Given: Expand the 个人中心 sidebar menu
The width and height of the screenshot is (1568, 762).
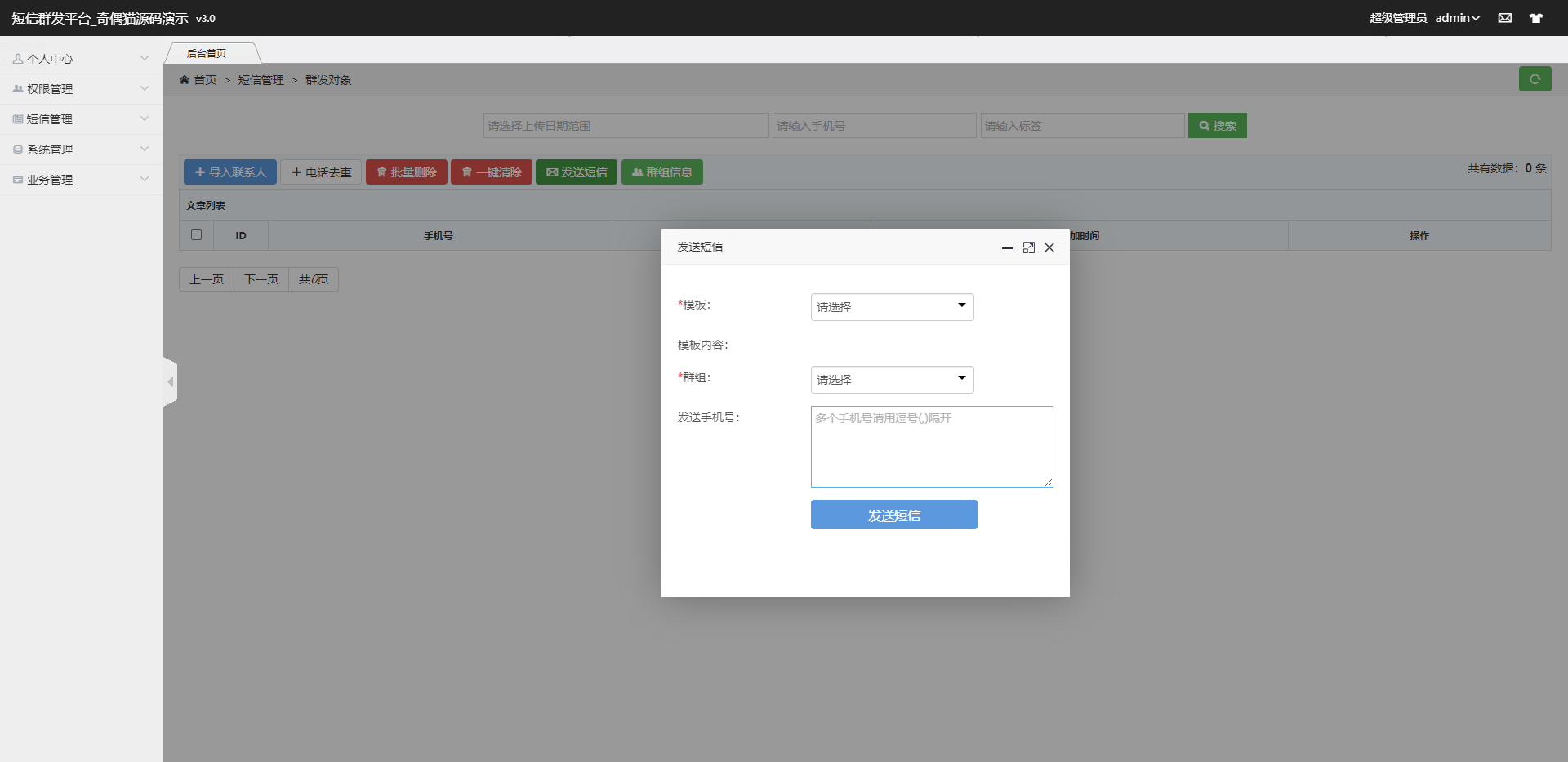Looking at the screenshot, I should coord(82,59).
